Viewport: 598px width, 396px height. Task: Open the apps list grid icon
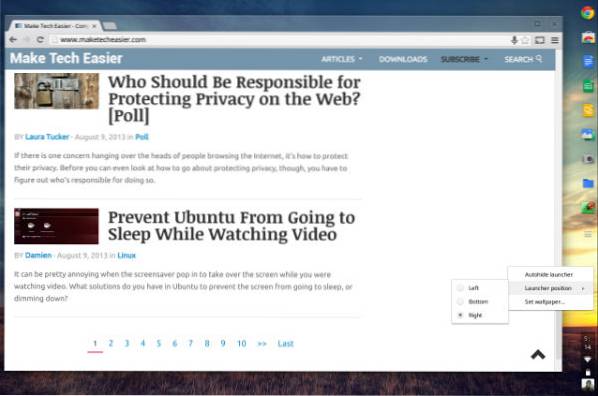click(588, 234)
